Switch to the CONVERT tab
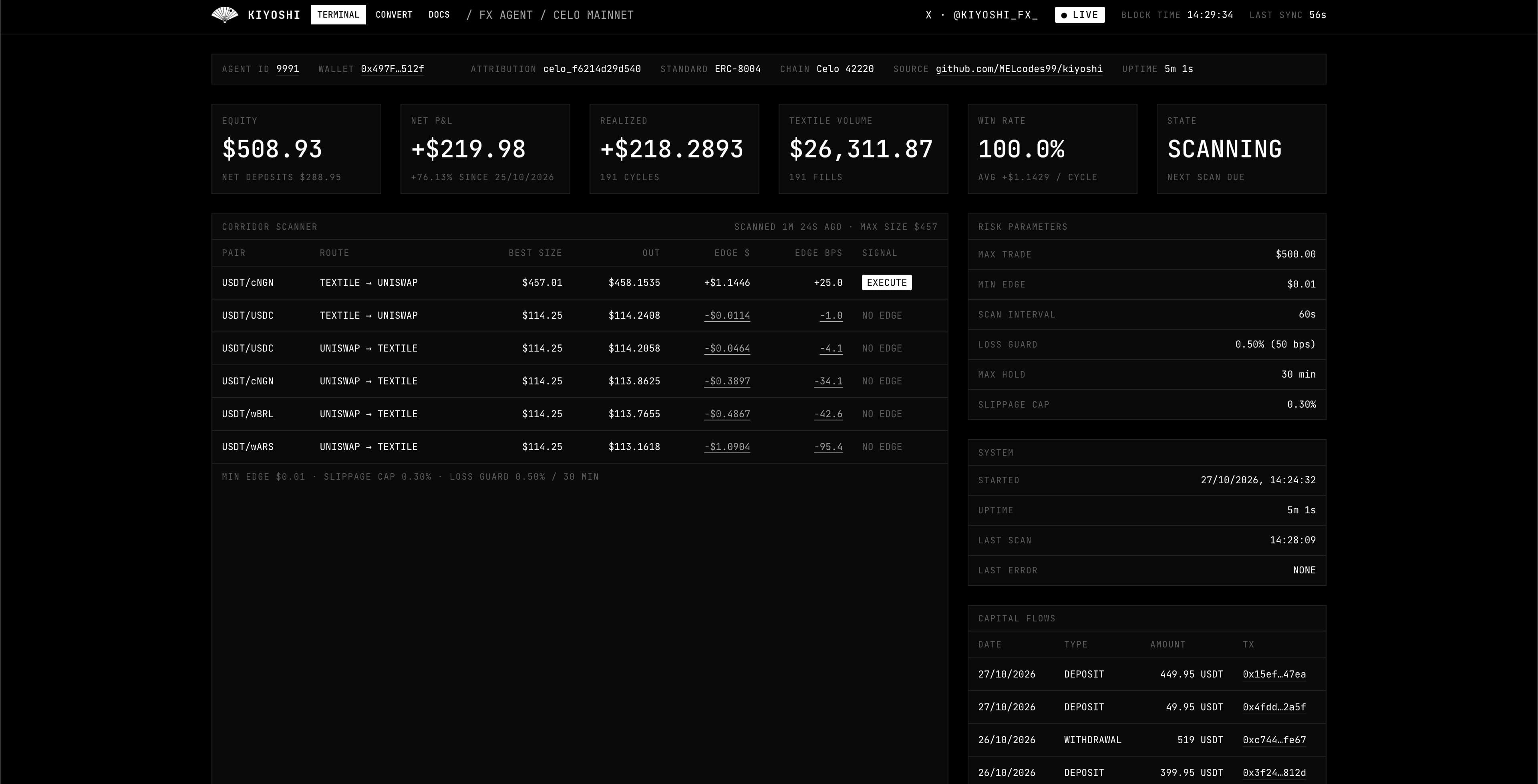This screenshot has height=784, width=1538. coord(393,15)
